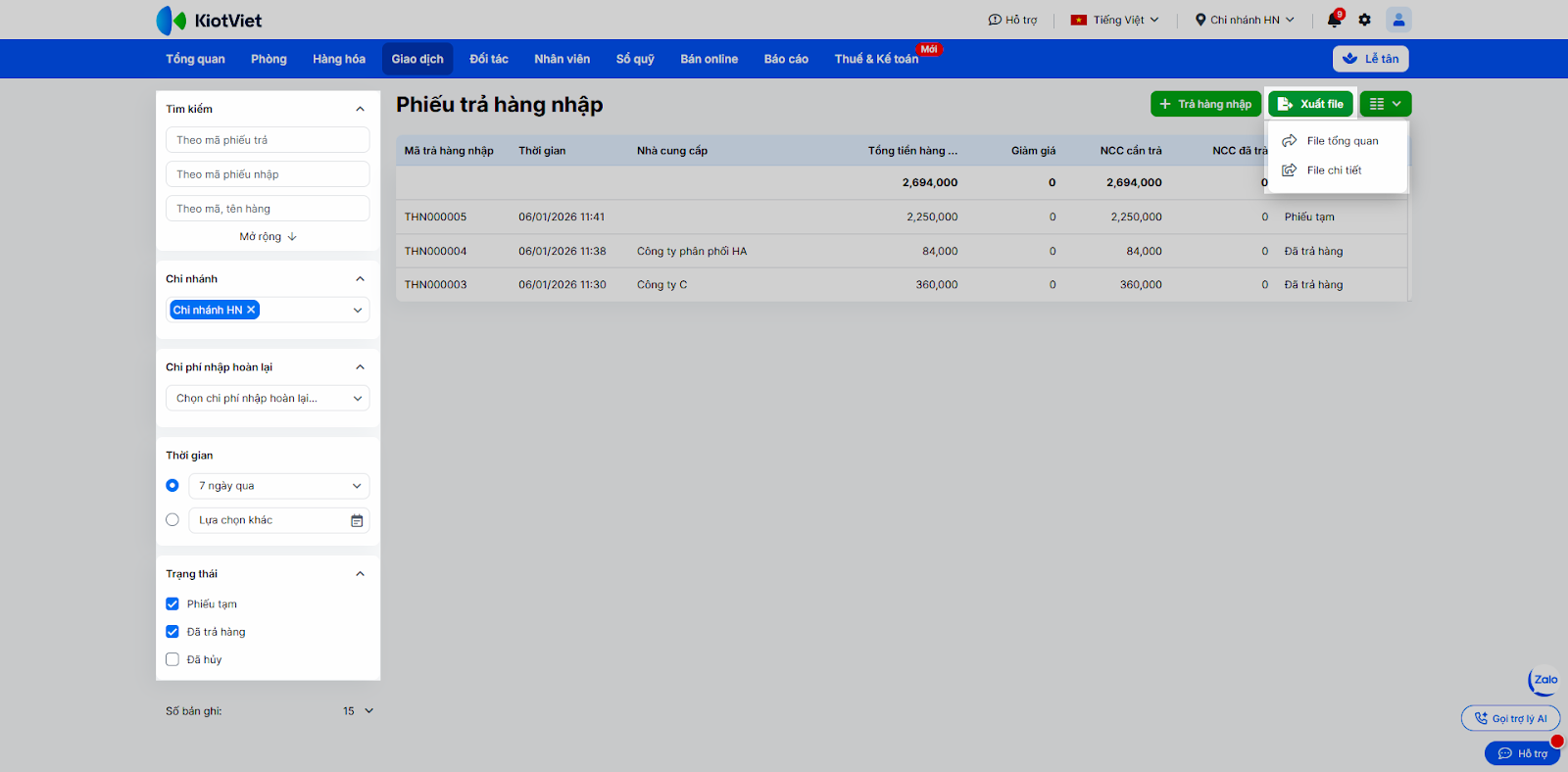Collapse Trạng thái section

(x=360, y=574)
